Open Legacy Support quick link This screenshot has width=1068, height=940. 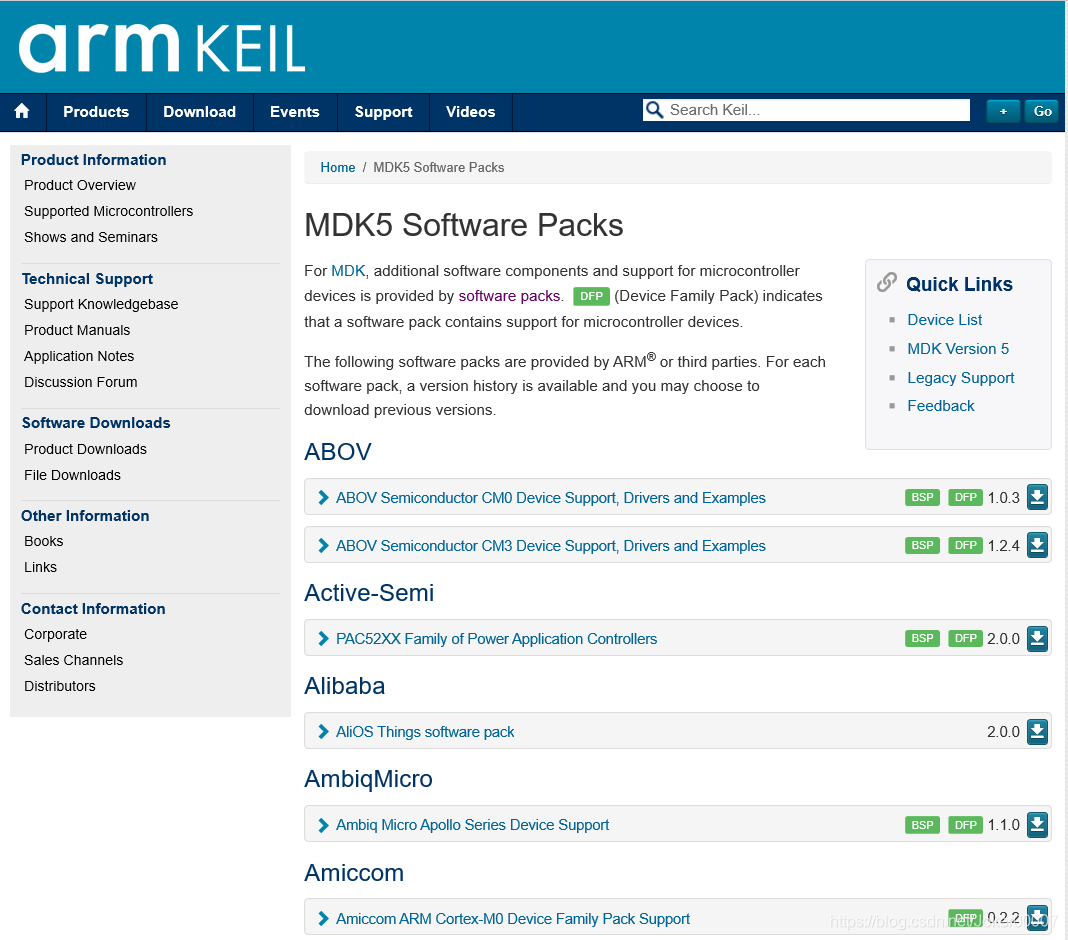pos(960,377)
